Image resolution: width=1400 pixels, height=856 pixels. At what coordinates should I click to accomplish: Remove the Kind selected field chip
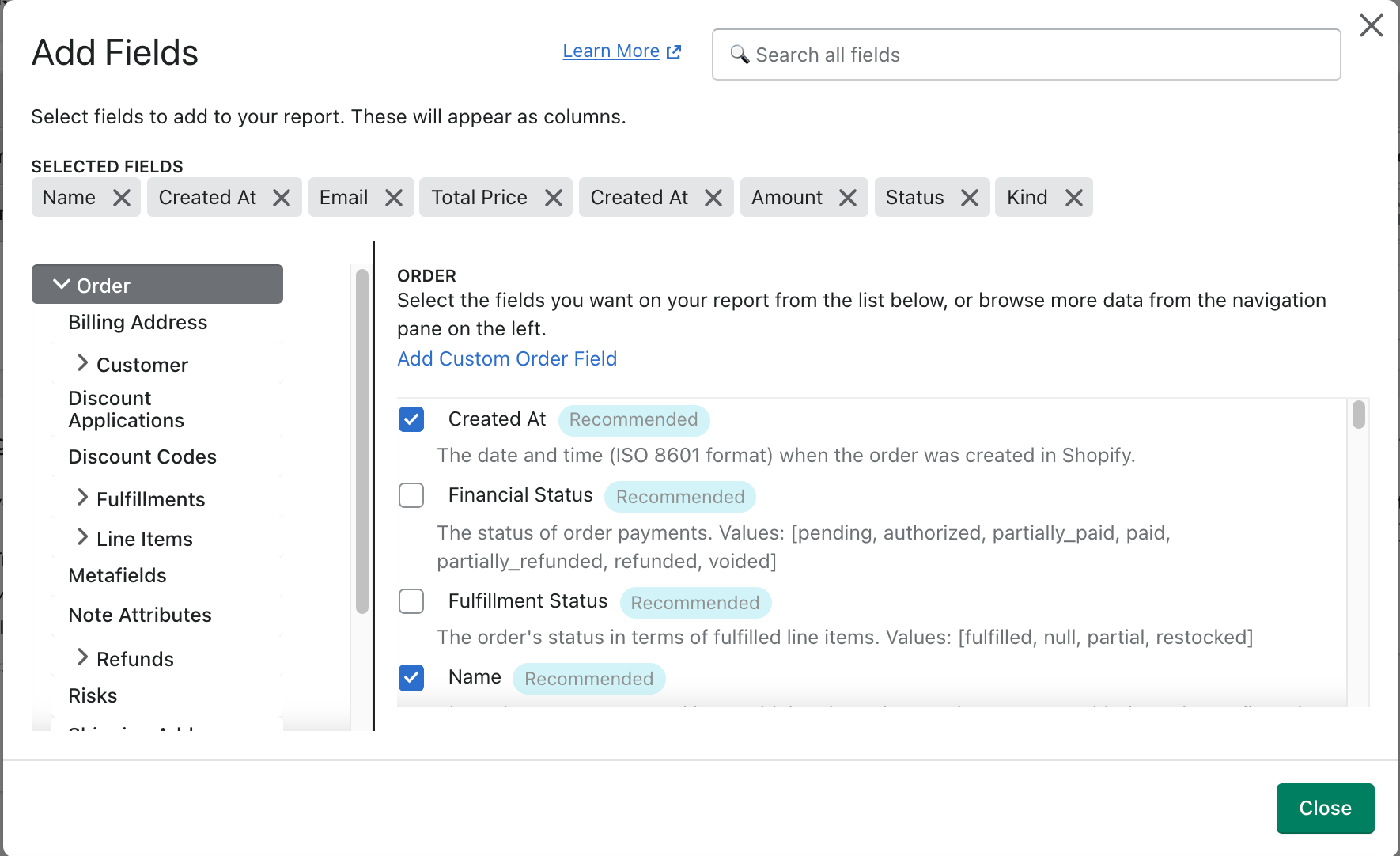[x=1074, y=198]
